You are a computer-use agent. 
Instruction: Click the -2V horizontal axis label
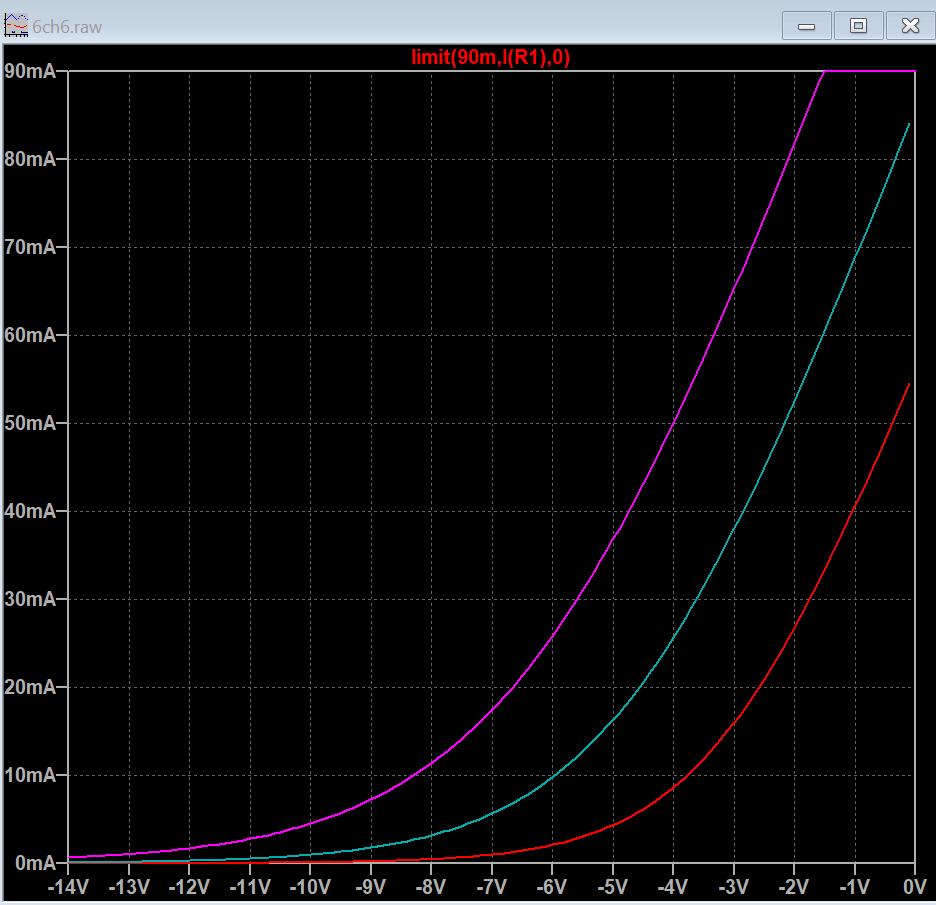pyautogui.click(x=794, y=887)
